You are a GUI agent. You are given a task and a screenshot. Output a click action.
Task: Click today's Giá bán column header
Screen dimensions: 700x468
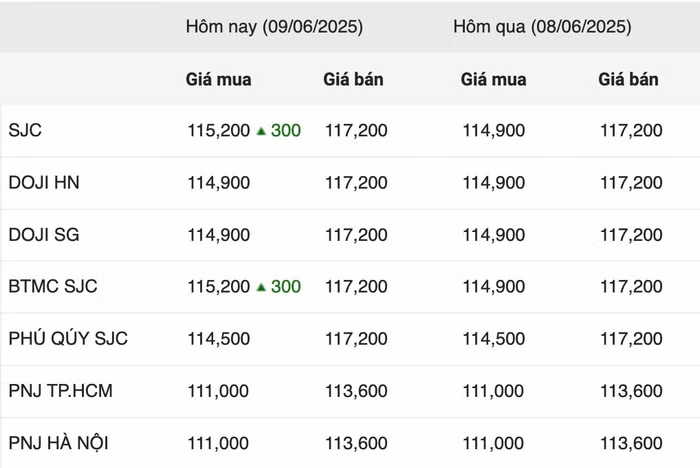(x=353, y=79)
